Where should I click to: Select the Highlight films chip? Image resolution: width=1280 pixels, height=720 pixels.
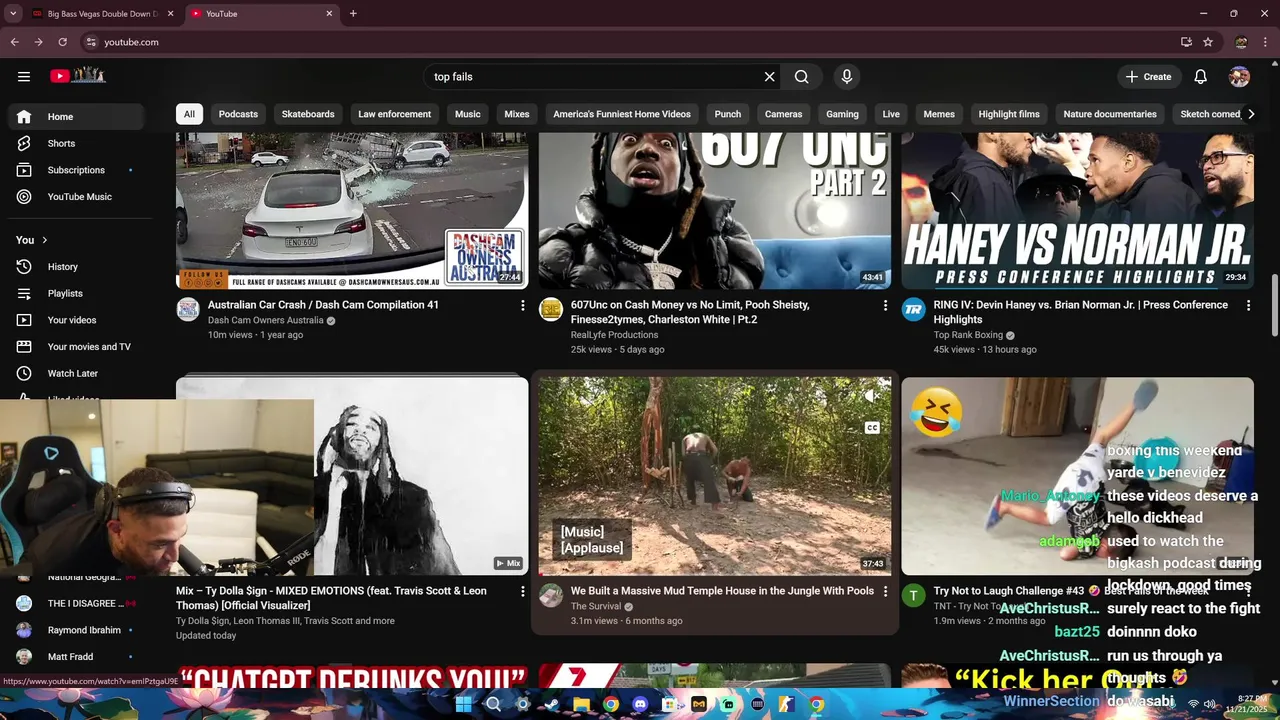point(1009,114)
